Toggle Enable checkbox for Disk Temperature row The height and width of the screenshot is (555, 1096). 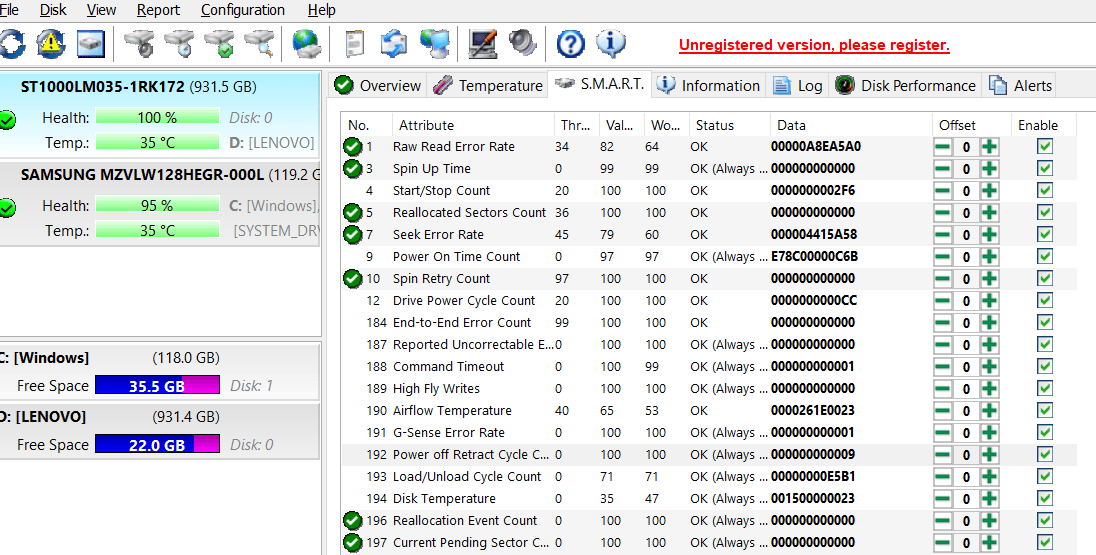point(1045,498)
